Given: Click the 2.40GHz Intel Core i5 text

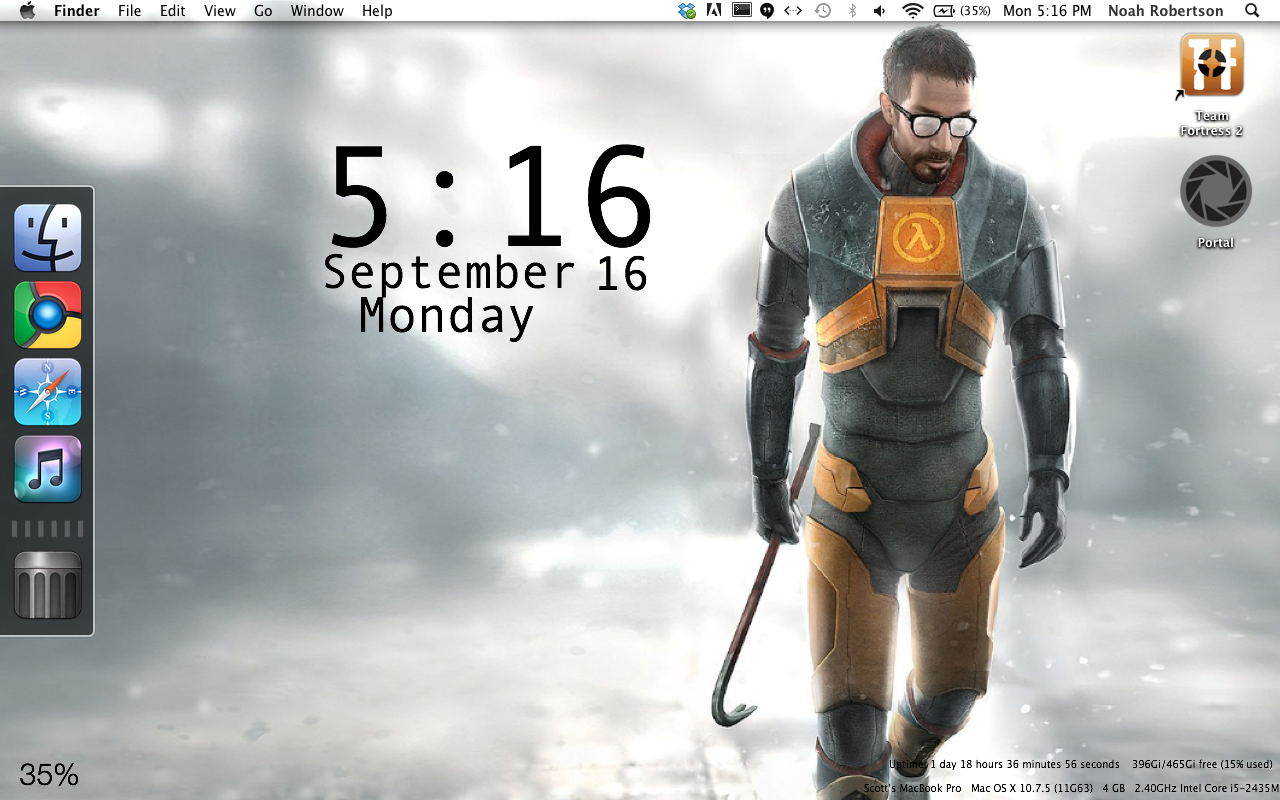Looking at the screenshot, I should tap(1207, 789).
